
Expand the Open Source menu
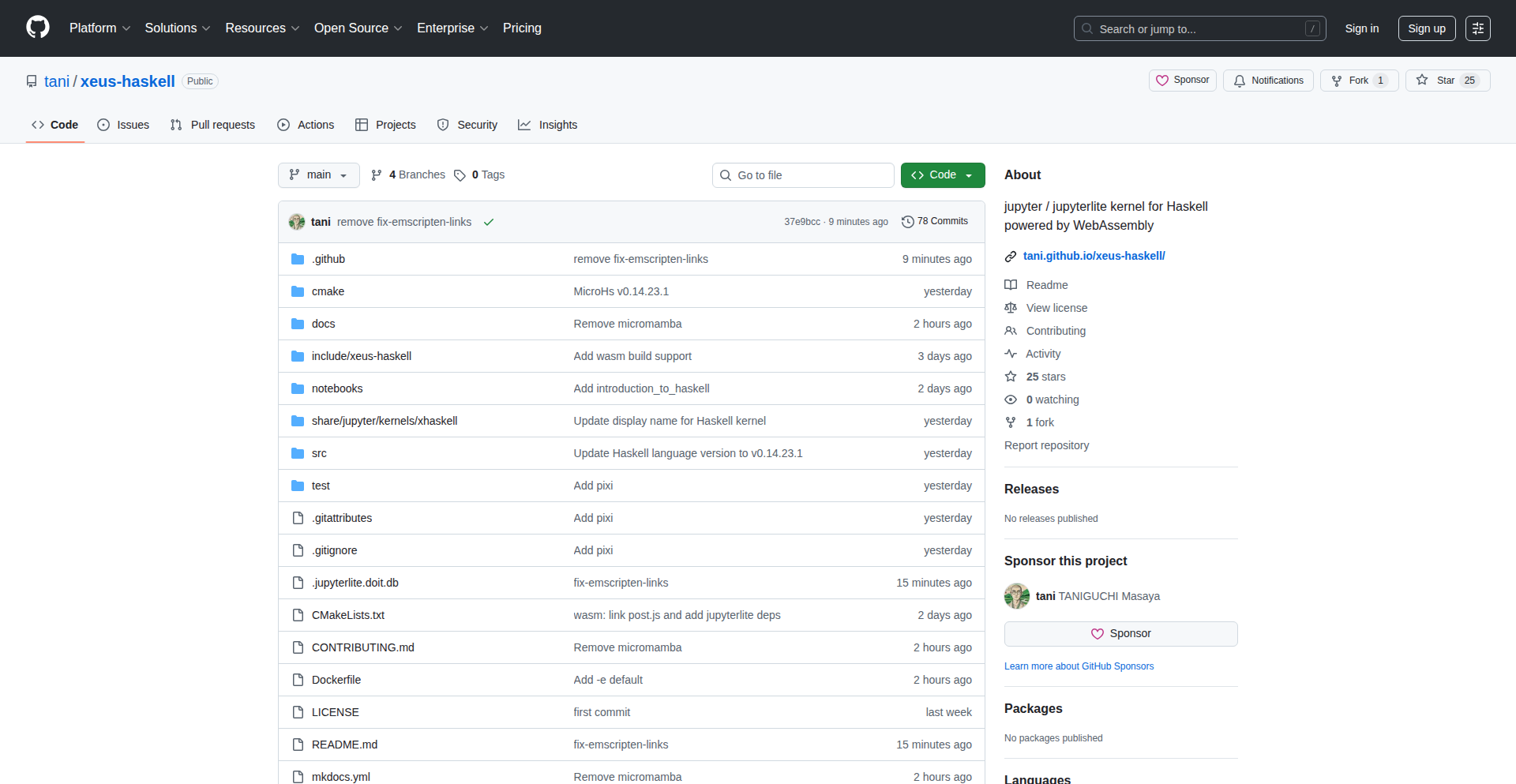click(x=358, y=28)
